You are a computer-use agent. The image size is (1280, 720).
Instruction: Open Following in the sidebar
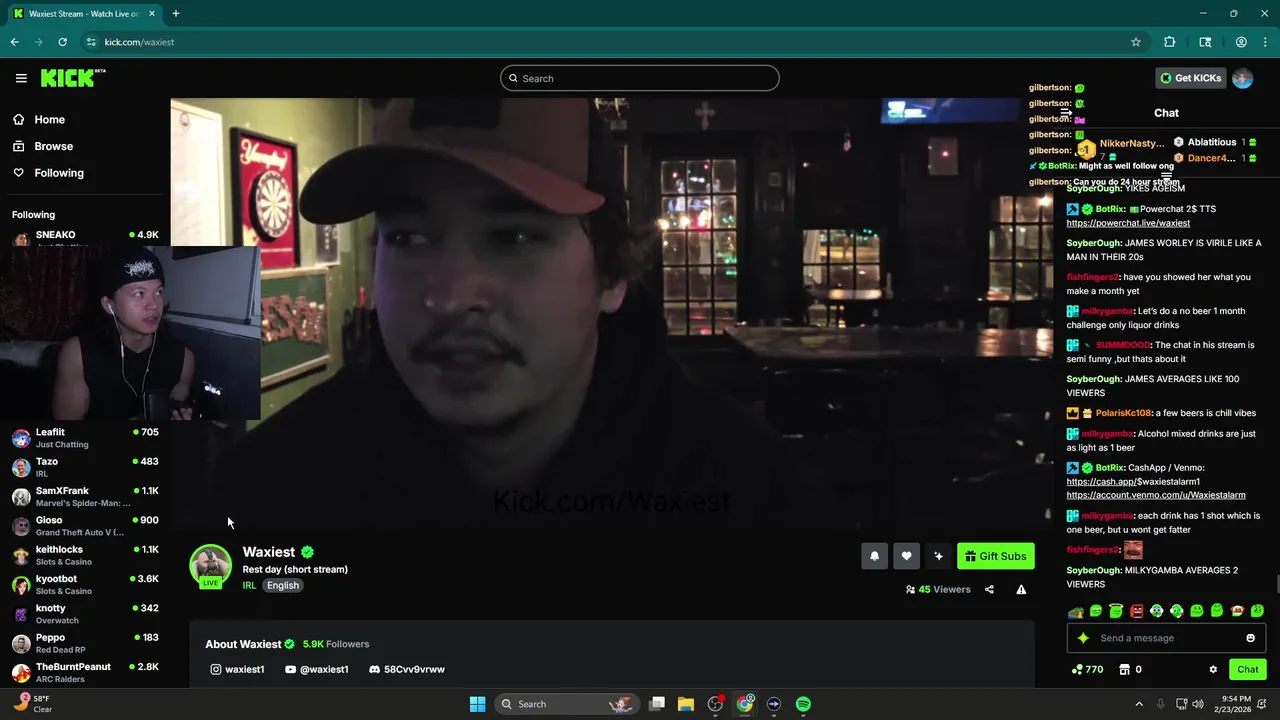point(48,173)
